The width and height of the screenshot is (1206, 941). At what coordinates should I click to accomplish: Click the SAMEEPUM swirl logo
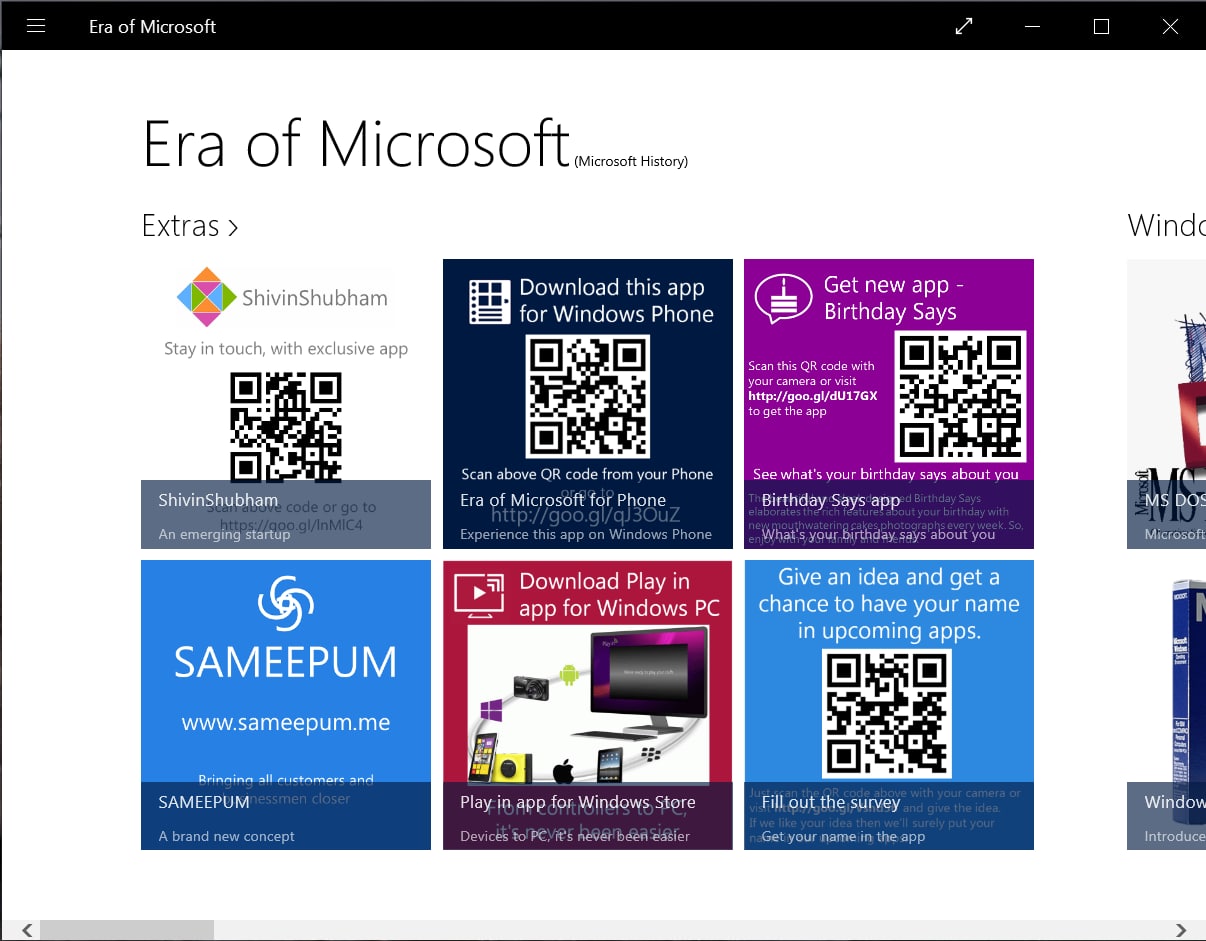point(286,602)
